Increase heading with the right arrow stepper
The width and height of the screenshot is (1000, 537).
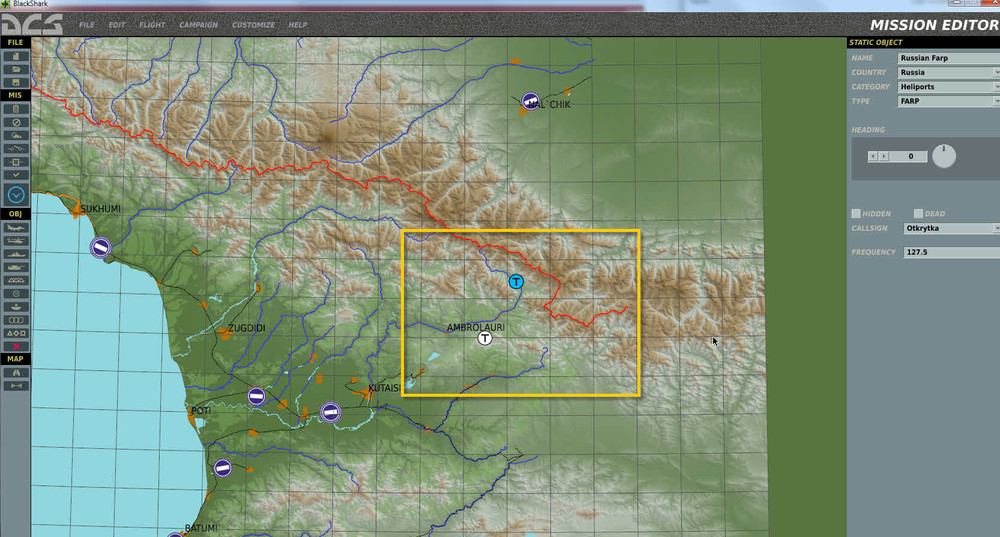pos(883,156)
